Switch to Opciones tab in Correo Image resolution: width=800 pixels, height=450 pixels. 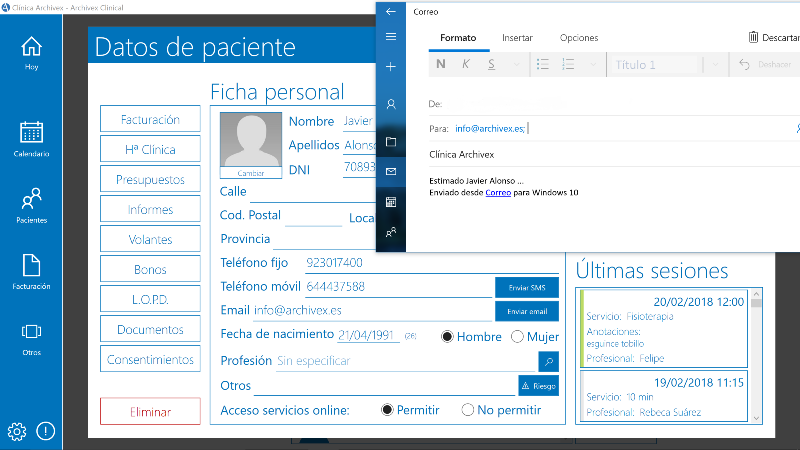[579, 38]
